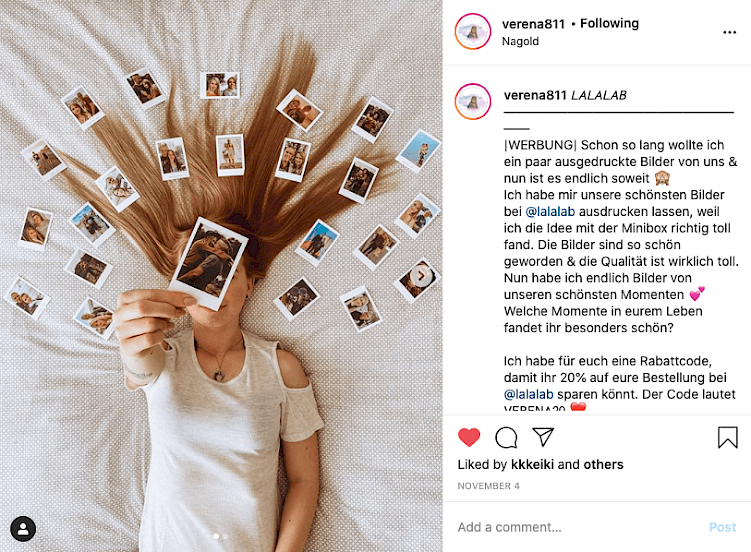Open the three-dot more options menu

pyautogui.click(x=729, y=32)
